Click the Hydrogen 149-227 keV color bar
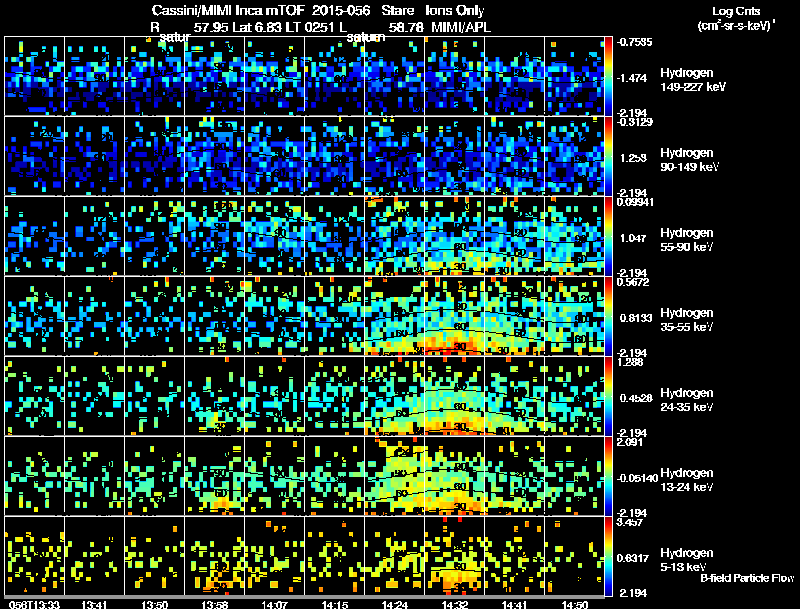Image resolution: width=800 pixels, height=609 pixels. click(x=608, y=76)
